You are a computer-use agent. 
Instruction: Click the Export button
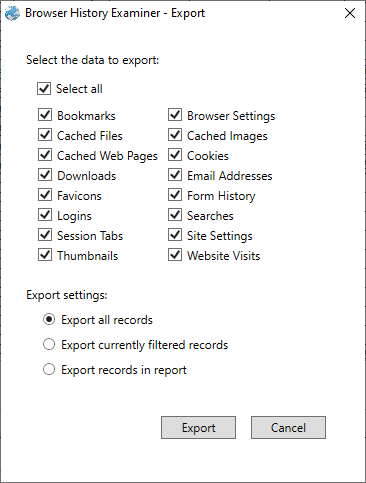198,427
